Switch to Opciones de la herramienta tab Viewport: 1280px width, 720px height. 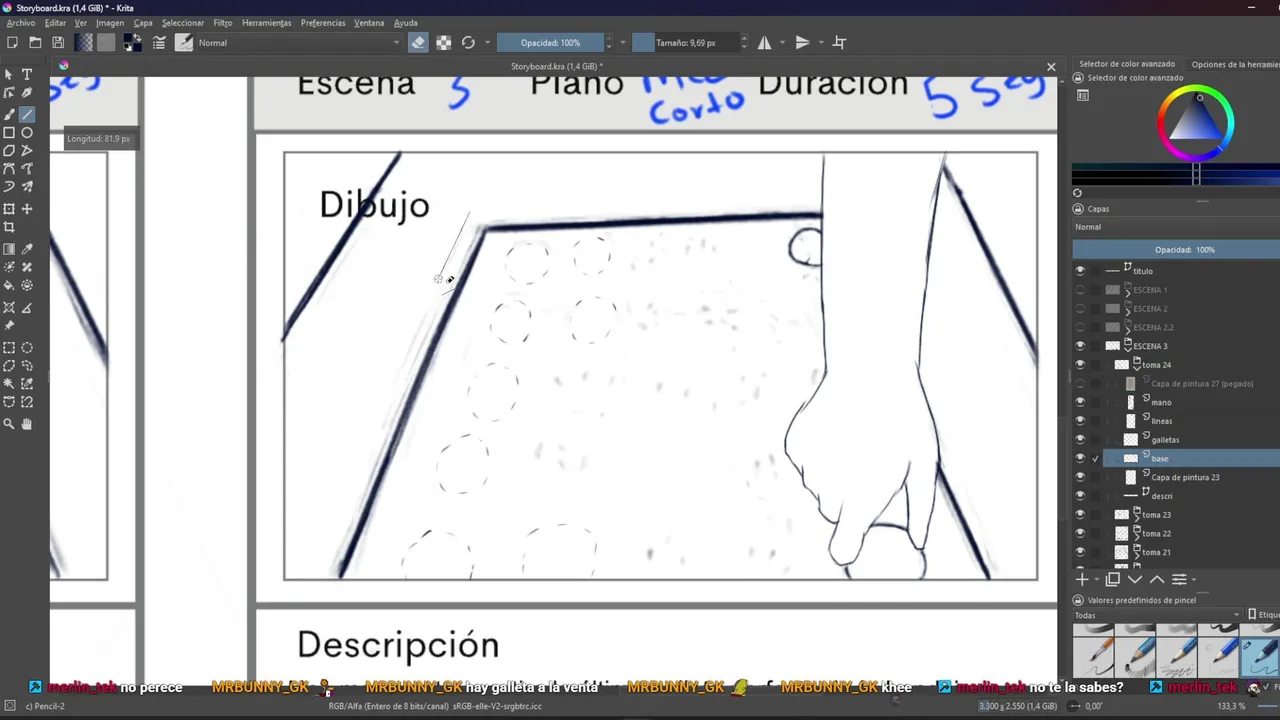(x=1236, y=64)
